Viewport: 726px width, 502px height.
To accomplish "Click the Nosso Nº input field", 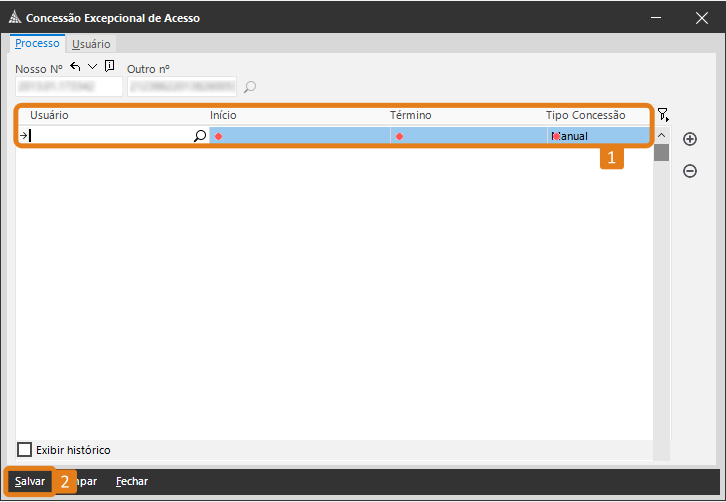I will tap(68, 87).
